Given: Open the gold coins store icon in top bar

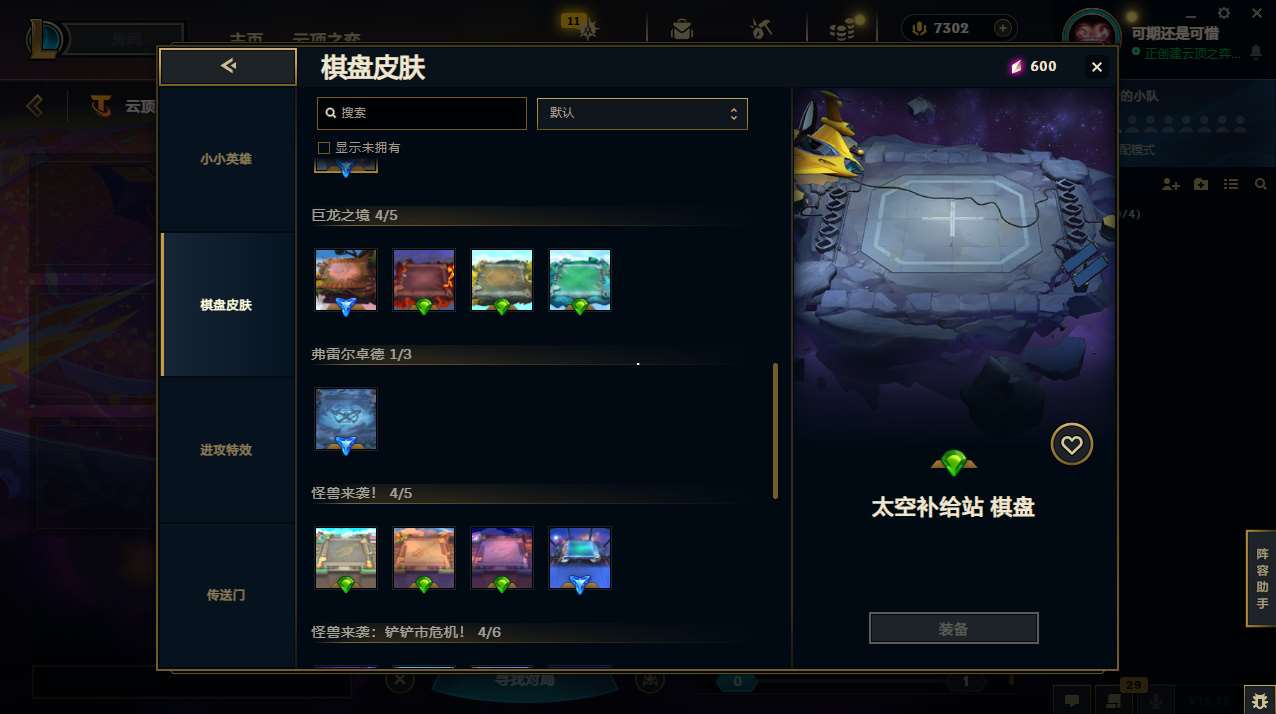Looking at the screenshot, I should coord(843,29).
